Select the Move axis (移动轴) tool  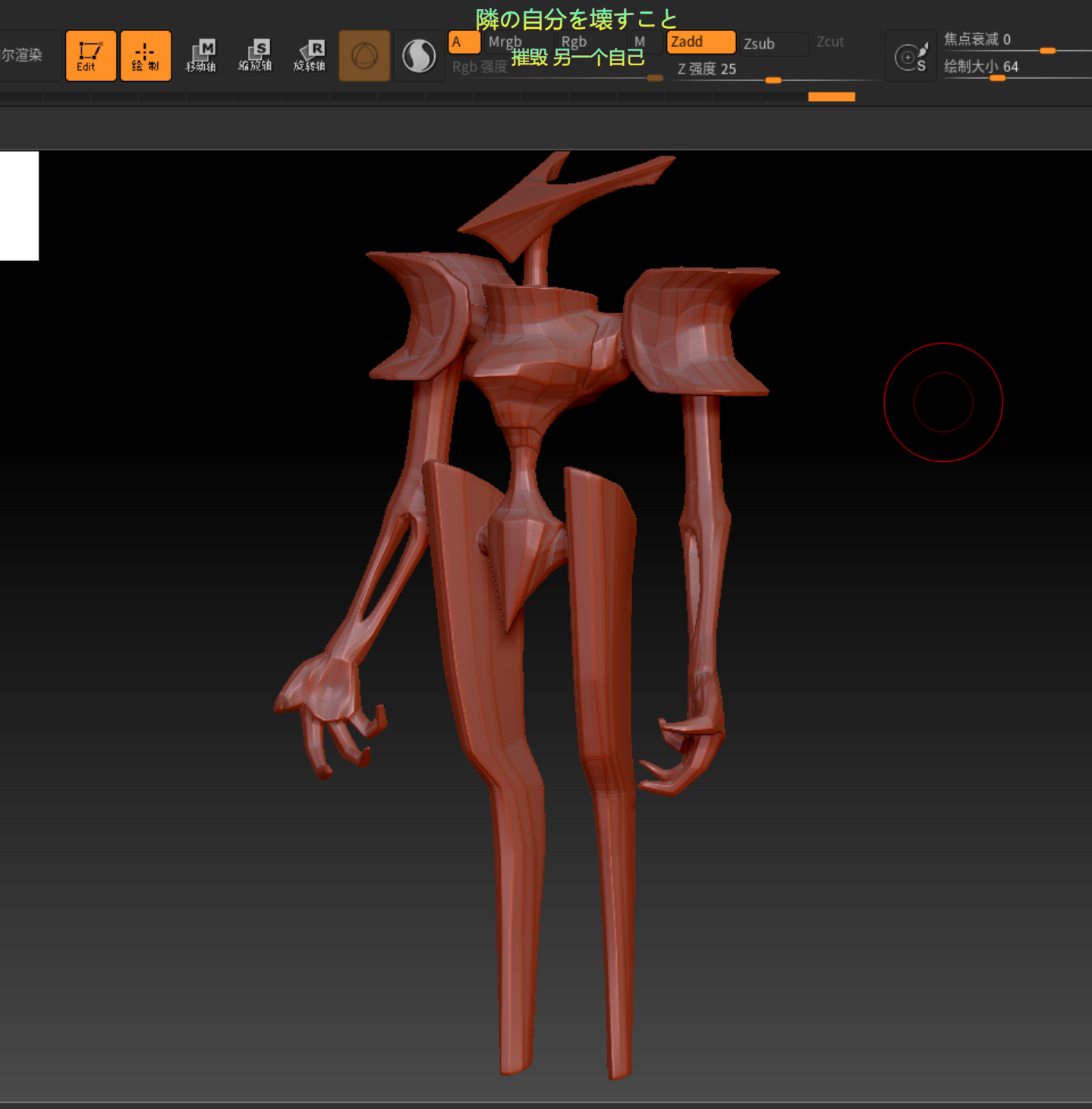[201, 56]
